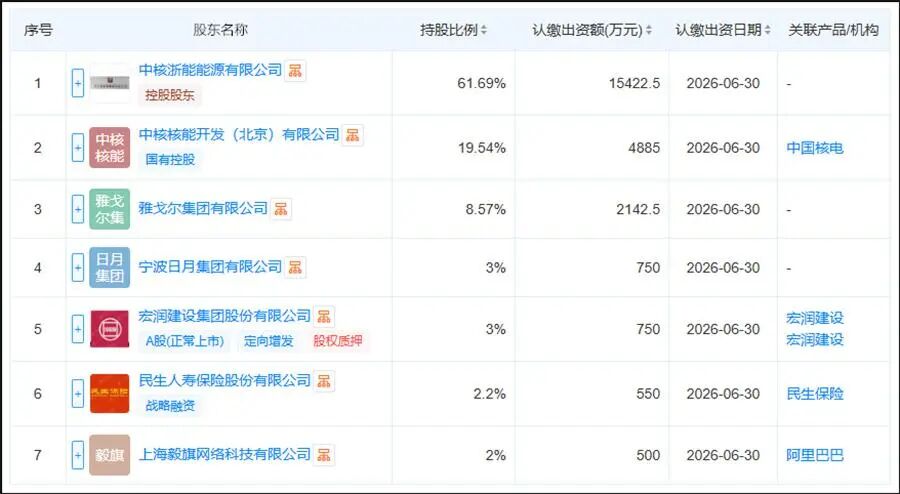Expand row 3 雅戈尔集团 with plus button
Viewport: 900px width, 494px height.
tap(78, 209)
